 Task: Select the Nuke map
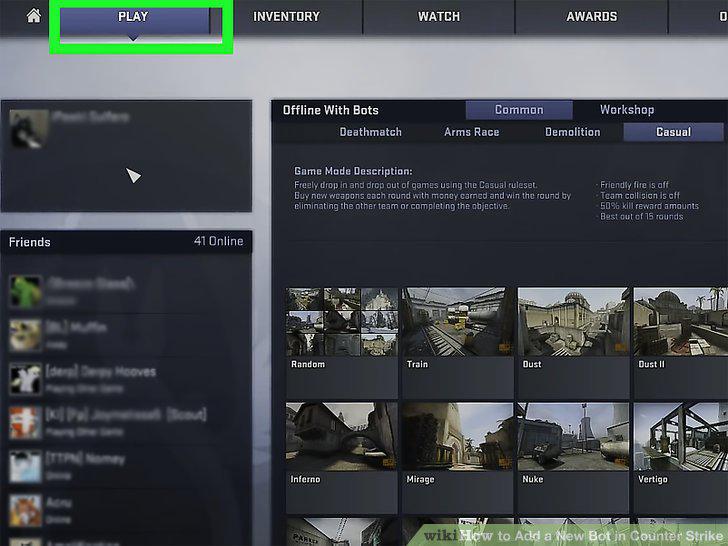click(x=573, y=437)
